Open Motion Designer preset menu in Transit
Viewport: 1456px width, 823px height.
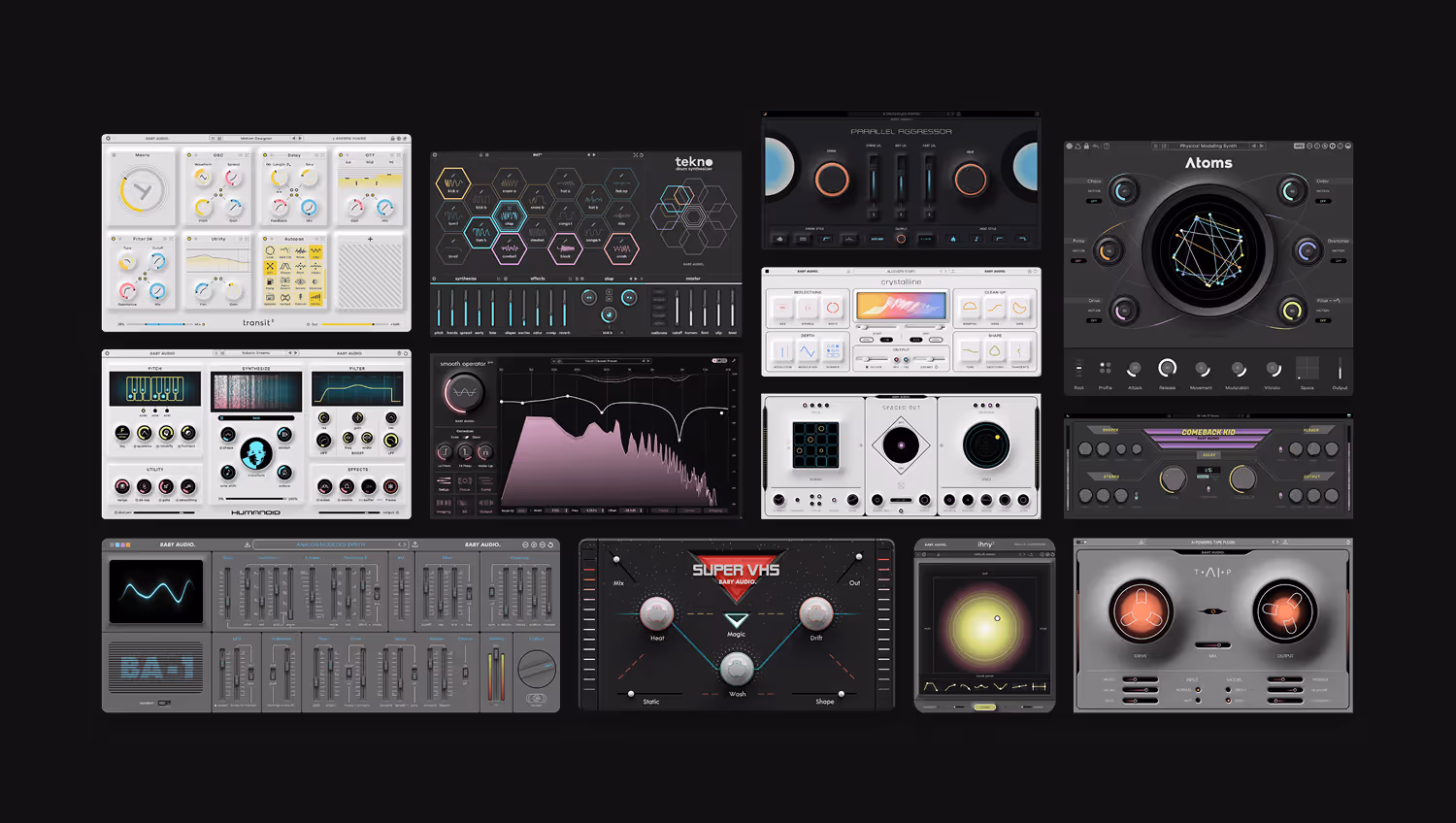256,138
